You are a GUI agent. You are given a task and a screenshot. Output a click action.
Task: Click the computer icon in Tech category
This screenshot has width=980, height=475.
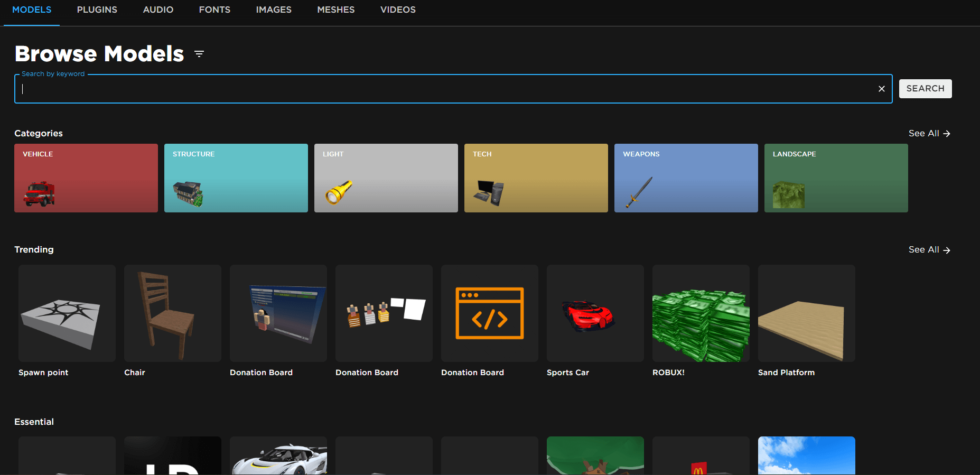[488, 193]
